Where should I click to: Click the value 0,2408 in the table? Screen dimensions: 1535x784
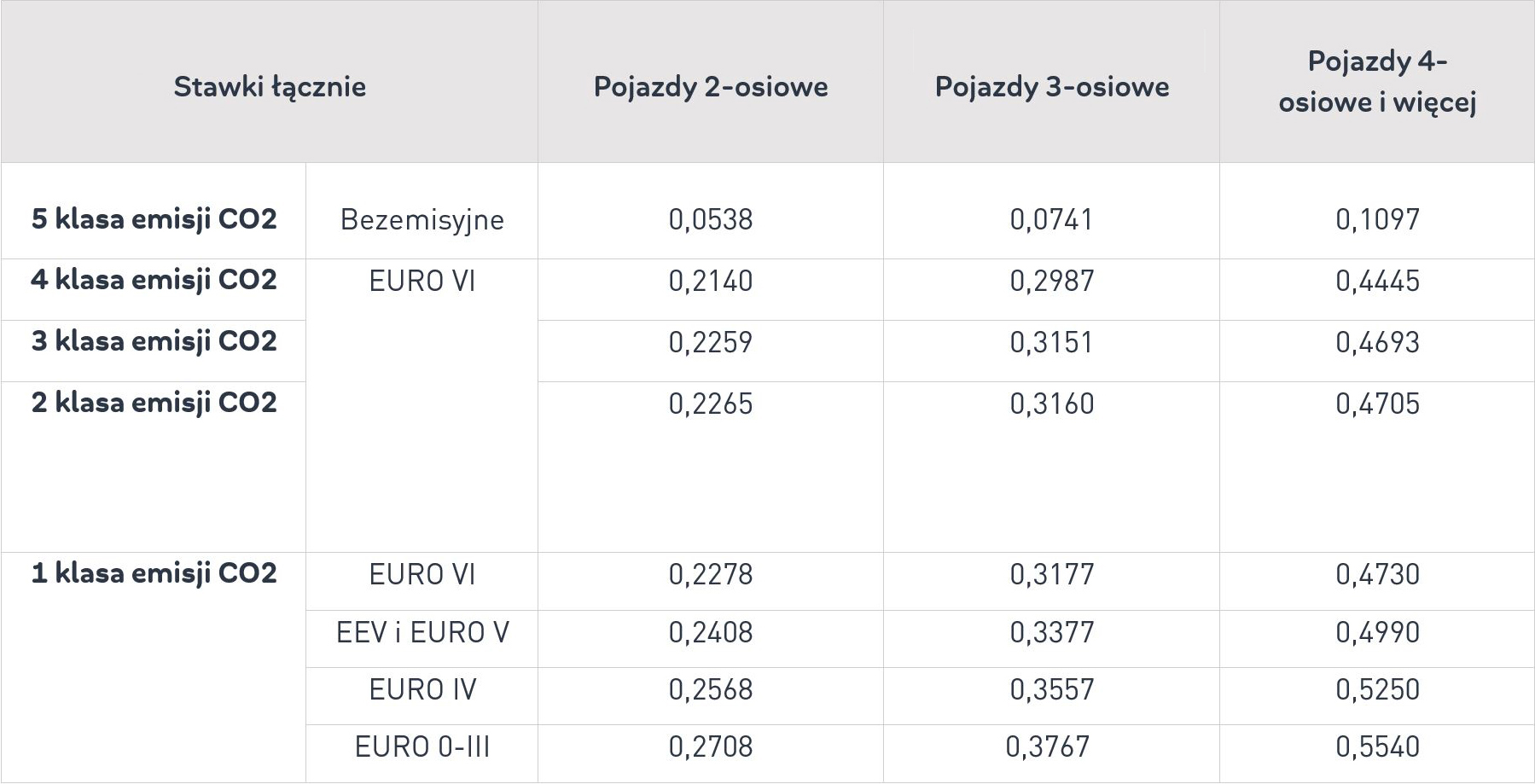point(711,633)
